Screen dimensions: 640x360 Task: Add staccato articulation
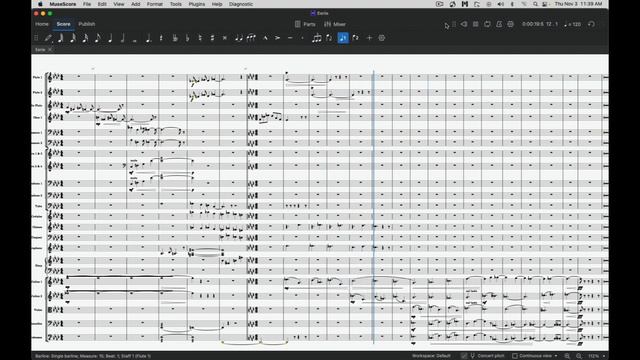pos(302,38)
